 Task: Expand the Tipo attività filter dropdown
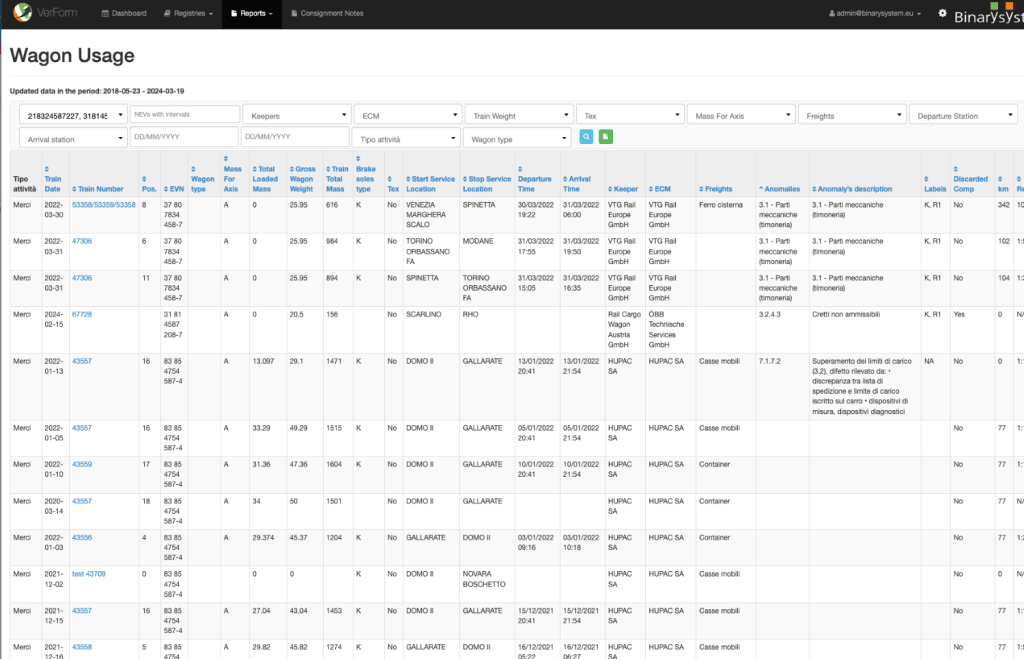[406, 139]
